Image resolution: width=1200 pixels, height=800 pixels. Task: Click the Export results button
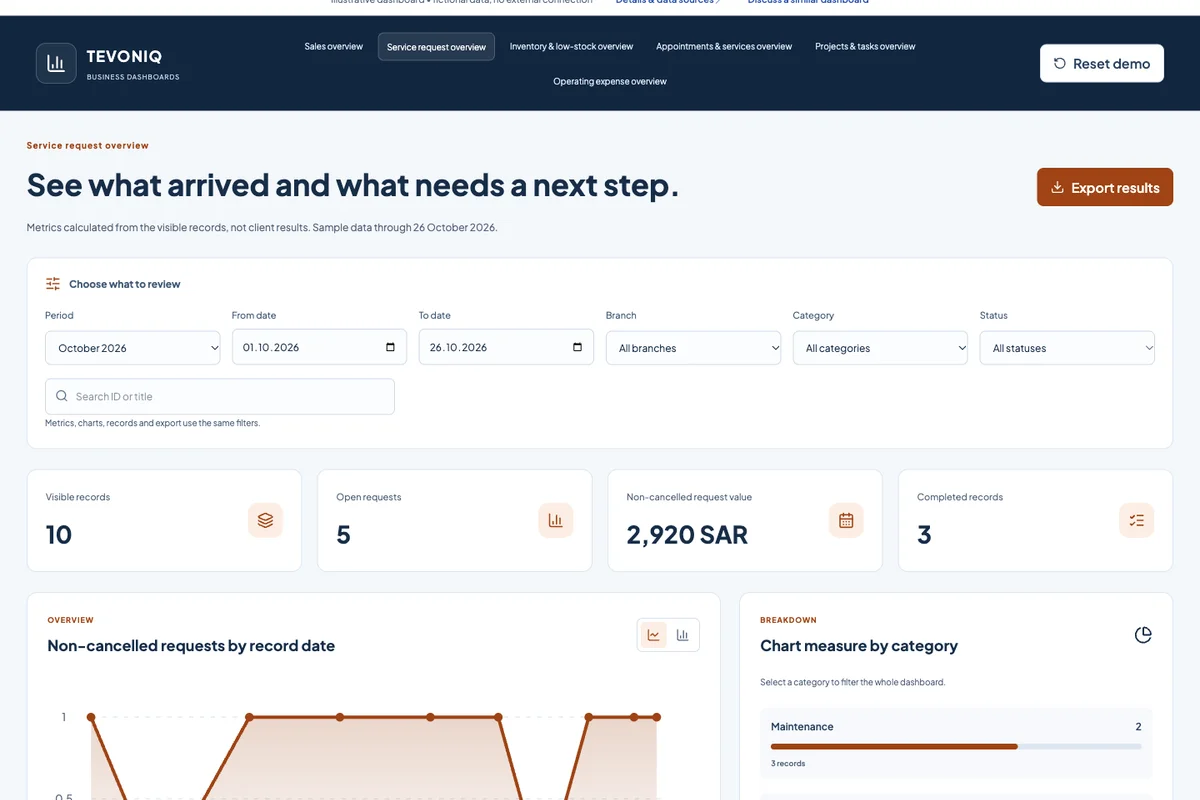point(1105,187)
